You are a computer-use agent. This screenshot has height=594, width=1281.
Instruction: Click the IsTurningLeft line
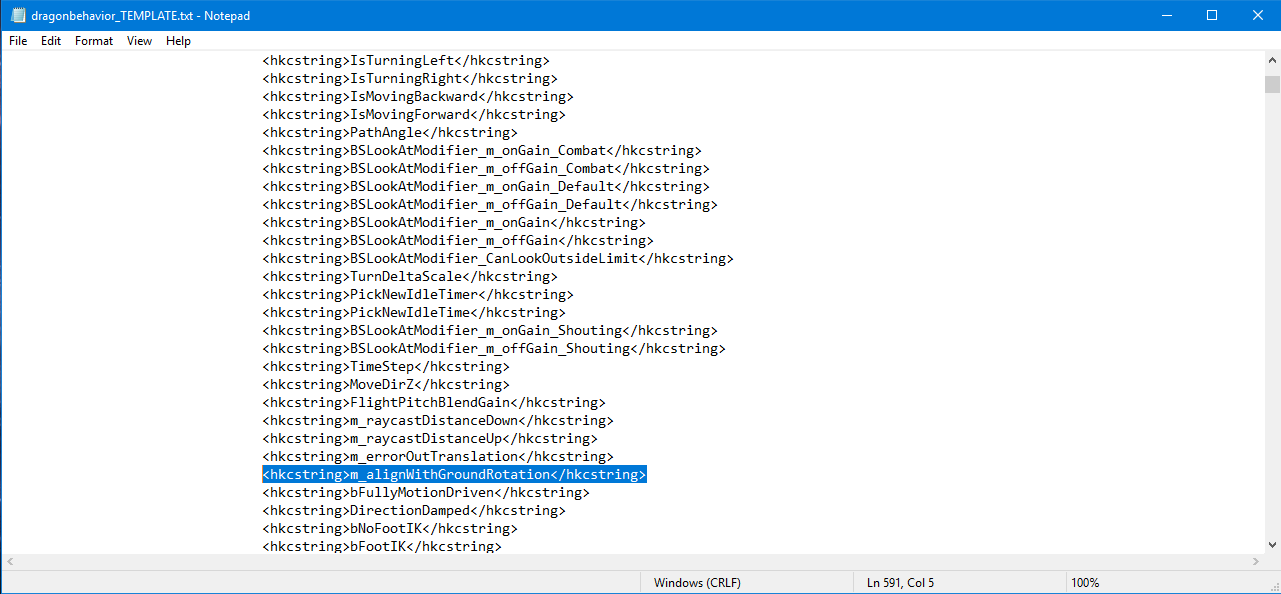(406, 61)
